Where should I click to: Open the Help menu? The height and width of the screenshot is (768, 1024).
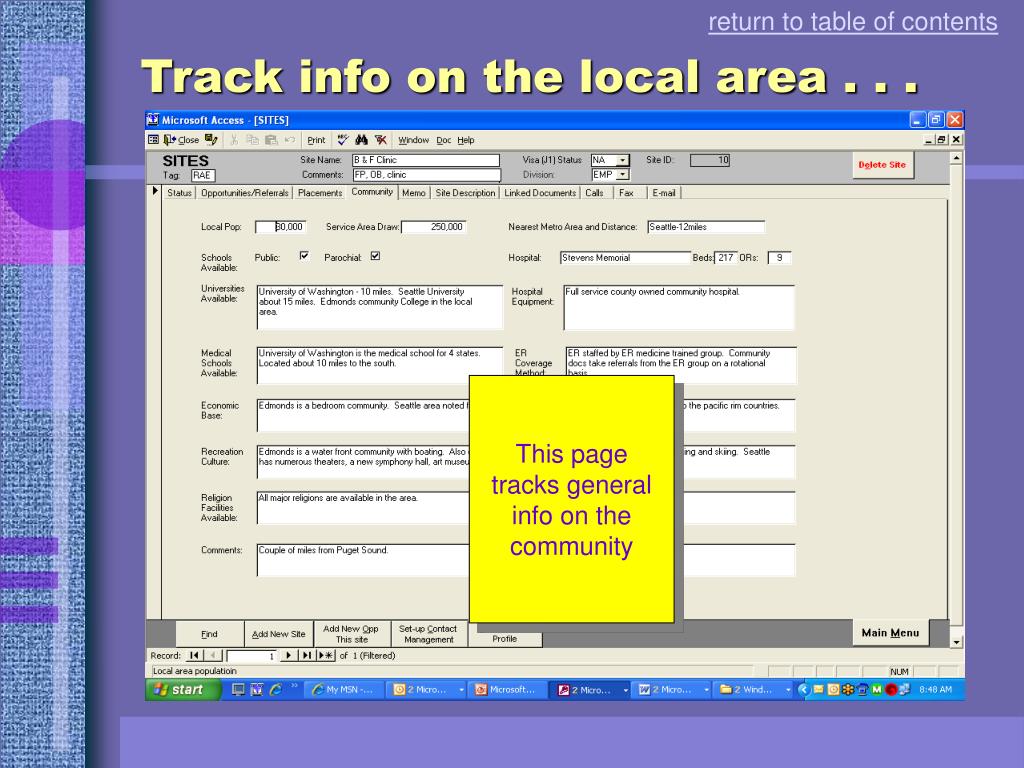click(466, 140)
